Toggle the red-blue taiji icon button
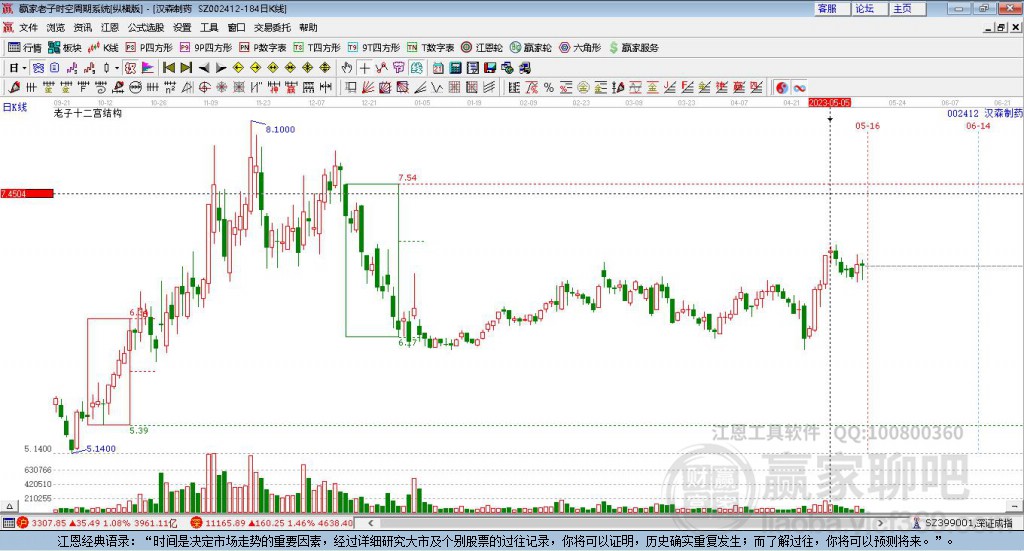The image size is (1024, 551). point(782,87)
